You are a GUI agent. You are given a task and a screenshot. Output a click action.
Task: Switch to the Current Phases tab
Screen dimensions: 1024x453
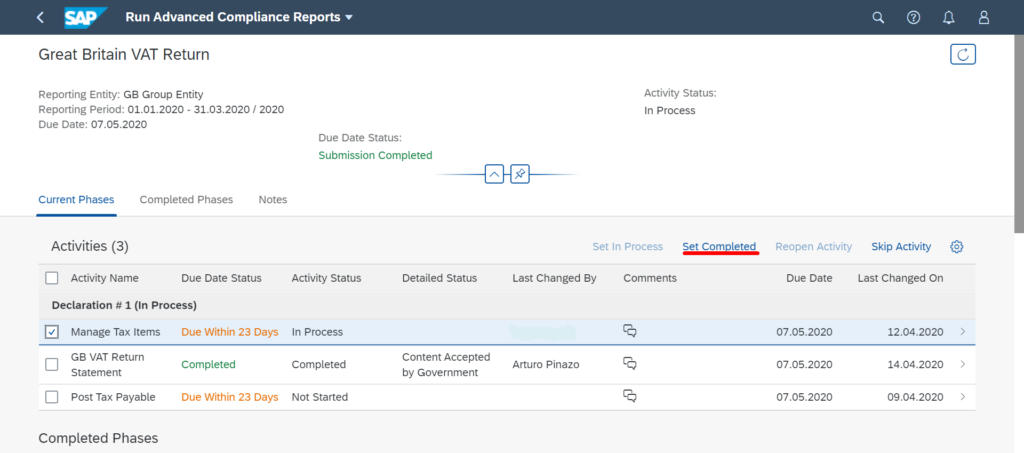pos(76,200)
